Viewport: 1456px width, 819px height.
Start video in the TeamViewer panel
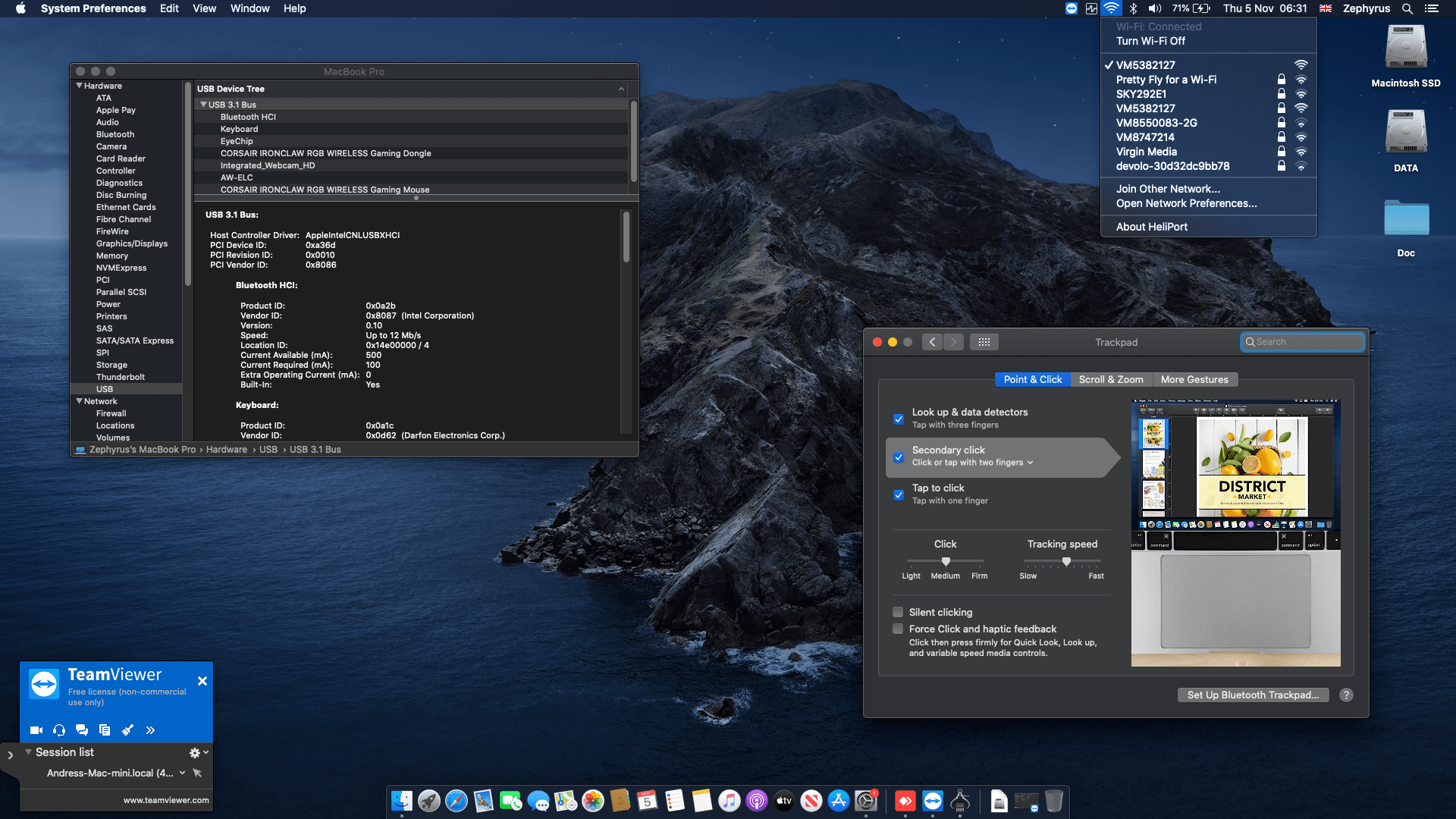36,730
